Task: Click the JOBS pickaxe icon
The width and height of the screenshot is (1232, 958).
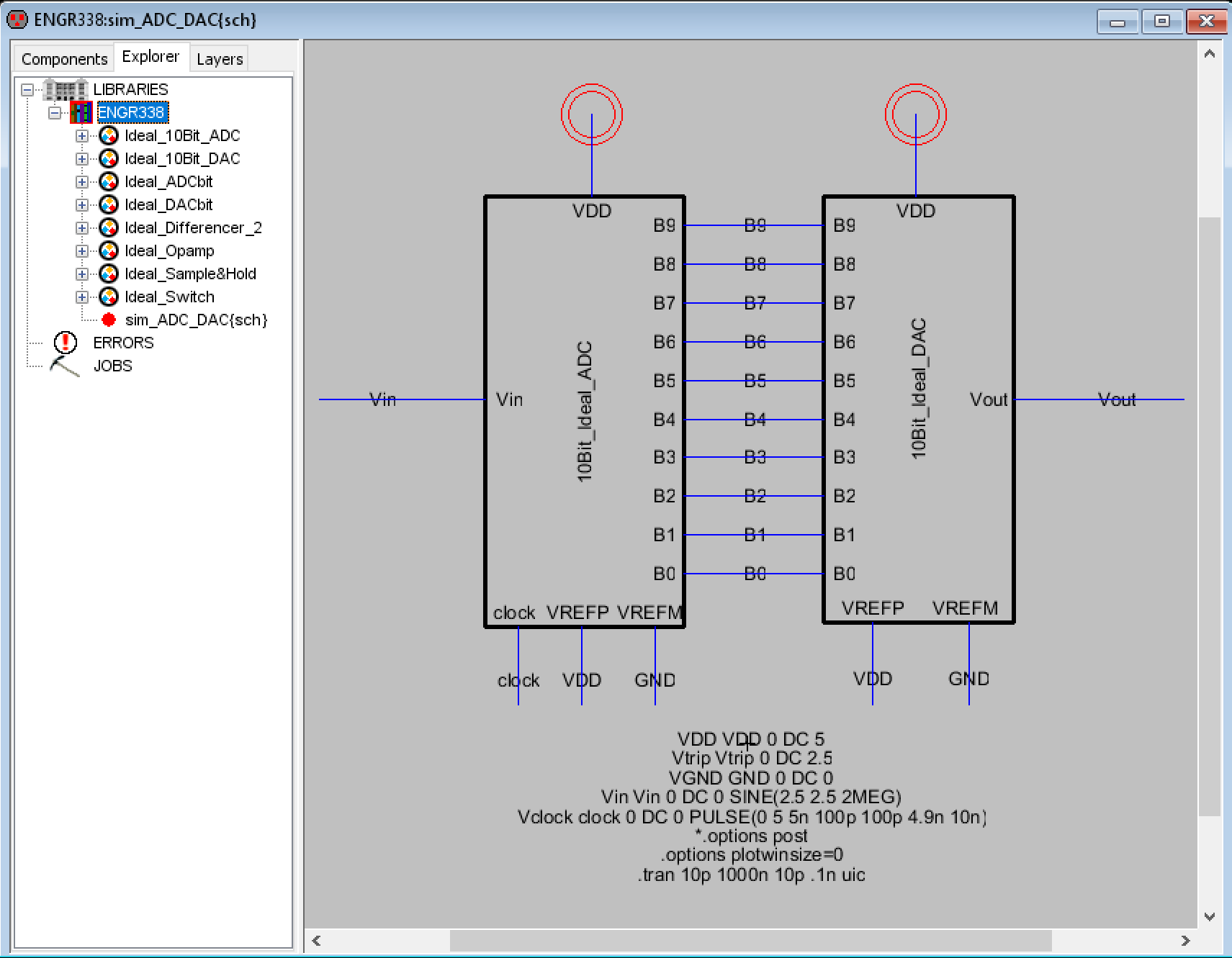Action: (65, 366)
